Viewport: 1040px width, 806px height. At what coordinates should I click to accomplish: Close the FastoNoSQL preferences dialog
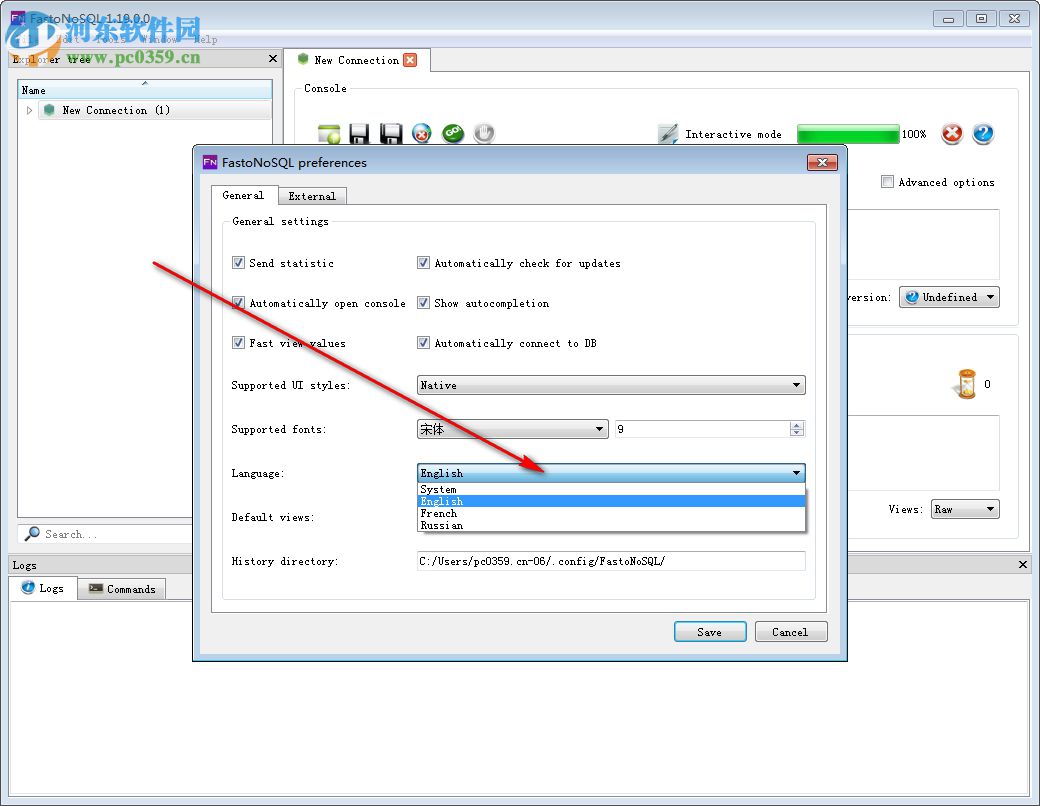(x=822, y=163)
